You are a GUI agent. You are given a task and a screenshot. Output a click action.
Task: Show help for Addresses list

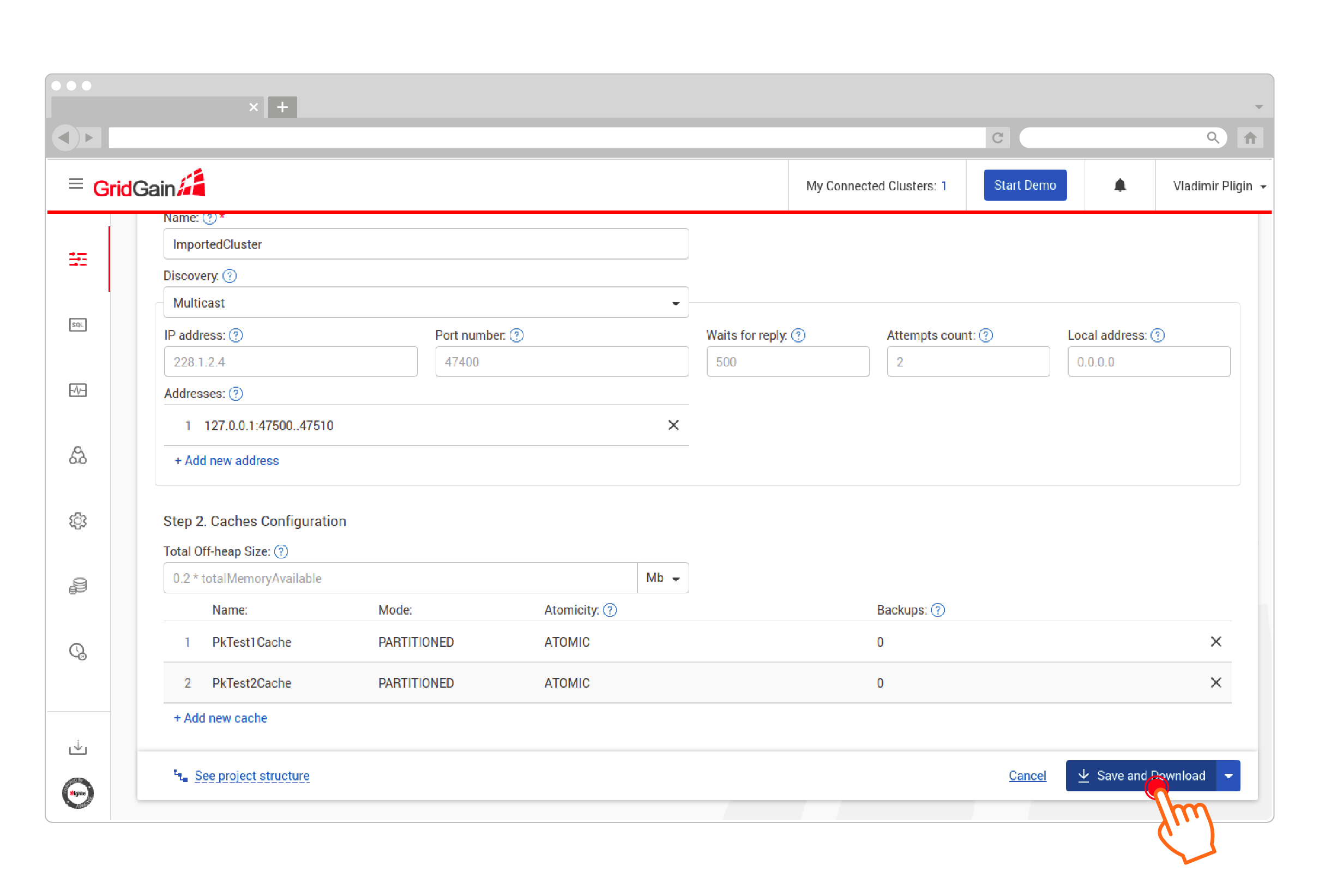point(236,394)
